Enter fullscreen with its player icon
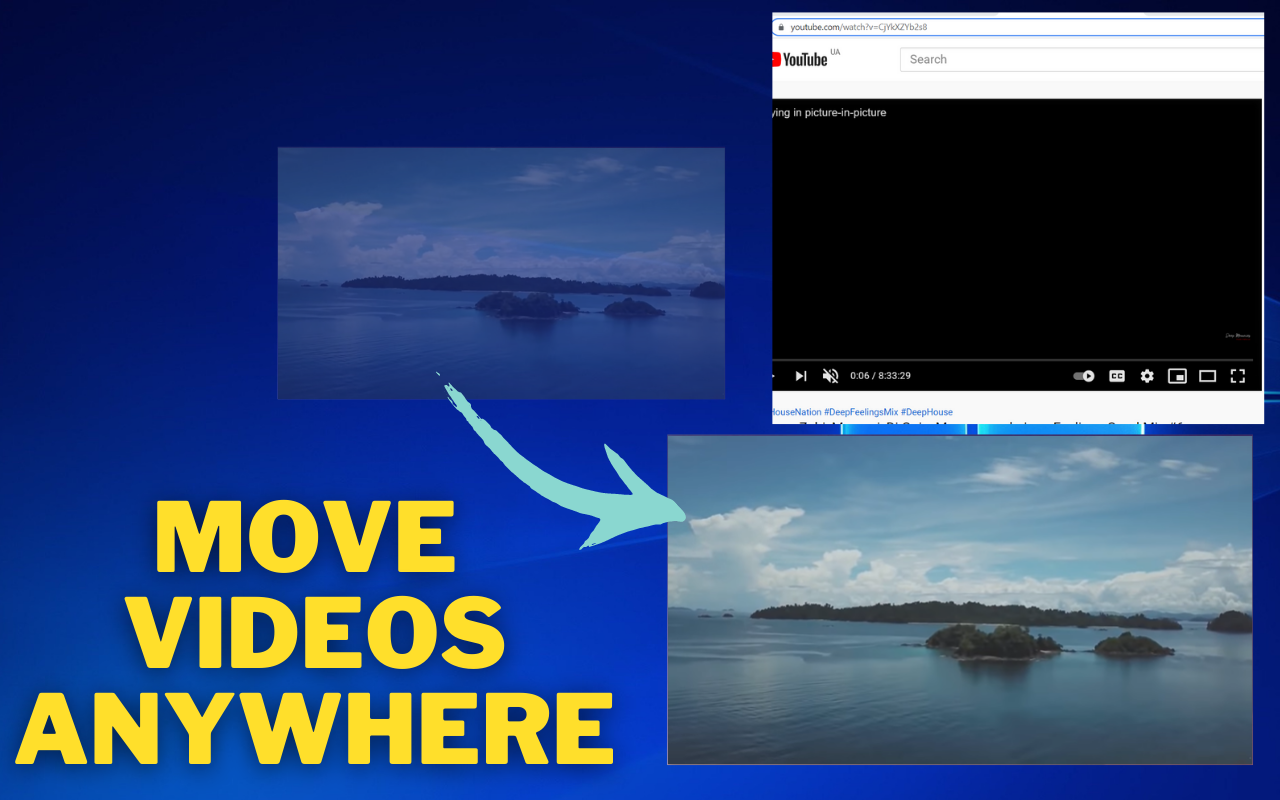This screenshot has width=1280, height=800. click(1238, 376)
